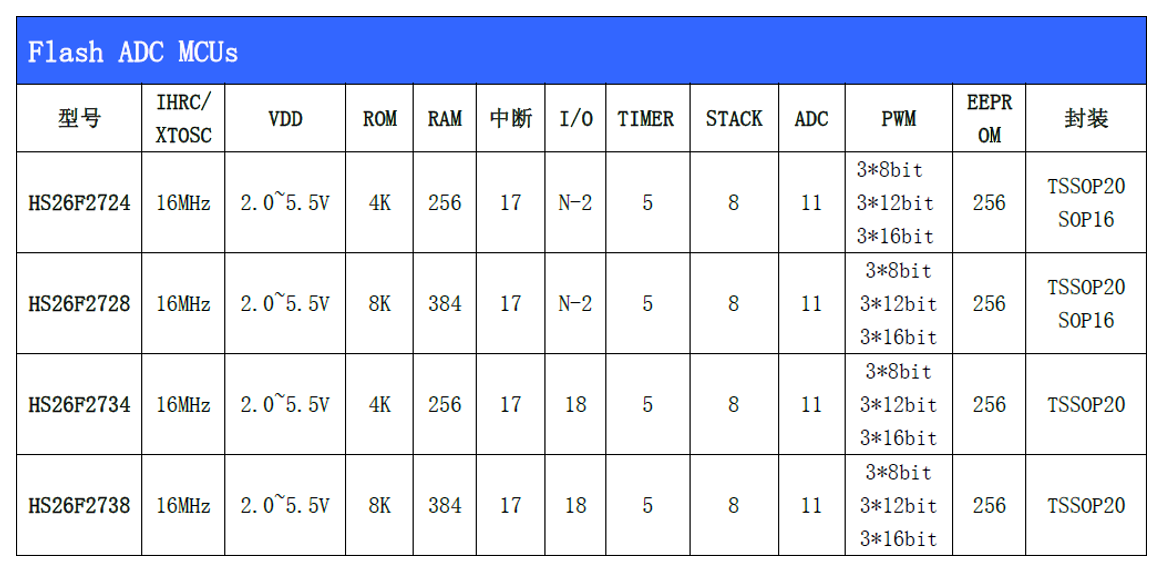Select the PWM column header
This screenshot has width=1167, height=575.
click(x=898, y=119)
